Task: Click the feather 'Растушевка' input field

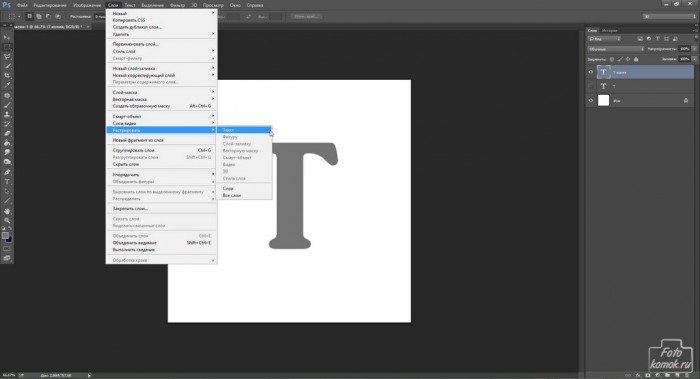Action: [100, 17]
